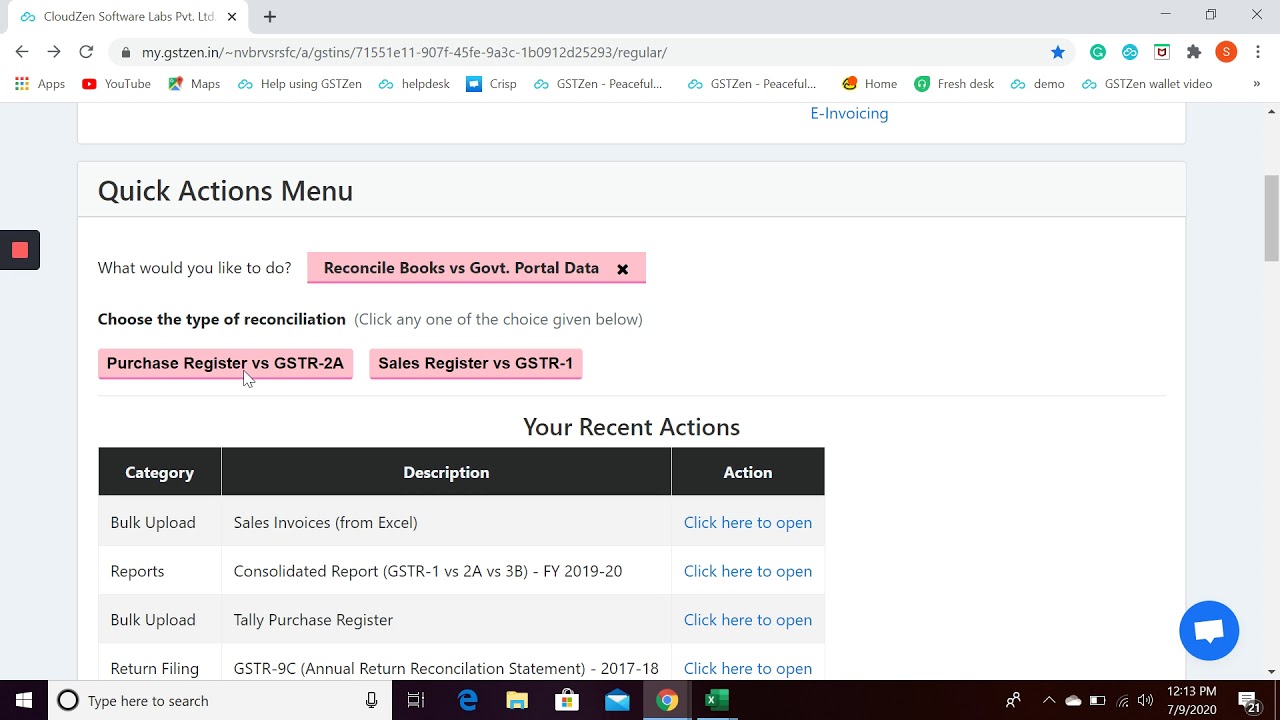
Task: Open the Windows Start menu
Action: coord(23,700)
